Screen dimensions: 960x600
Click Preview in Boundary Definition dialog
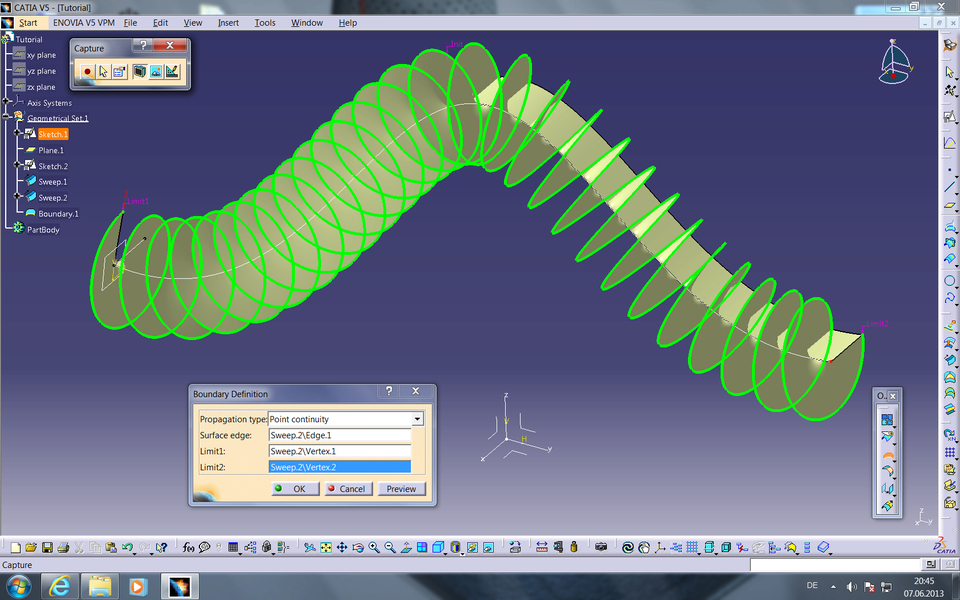point(402,489)
